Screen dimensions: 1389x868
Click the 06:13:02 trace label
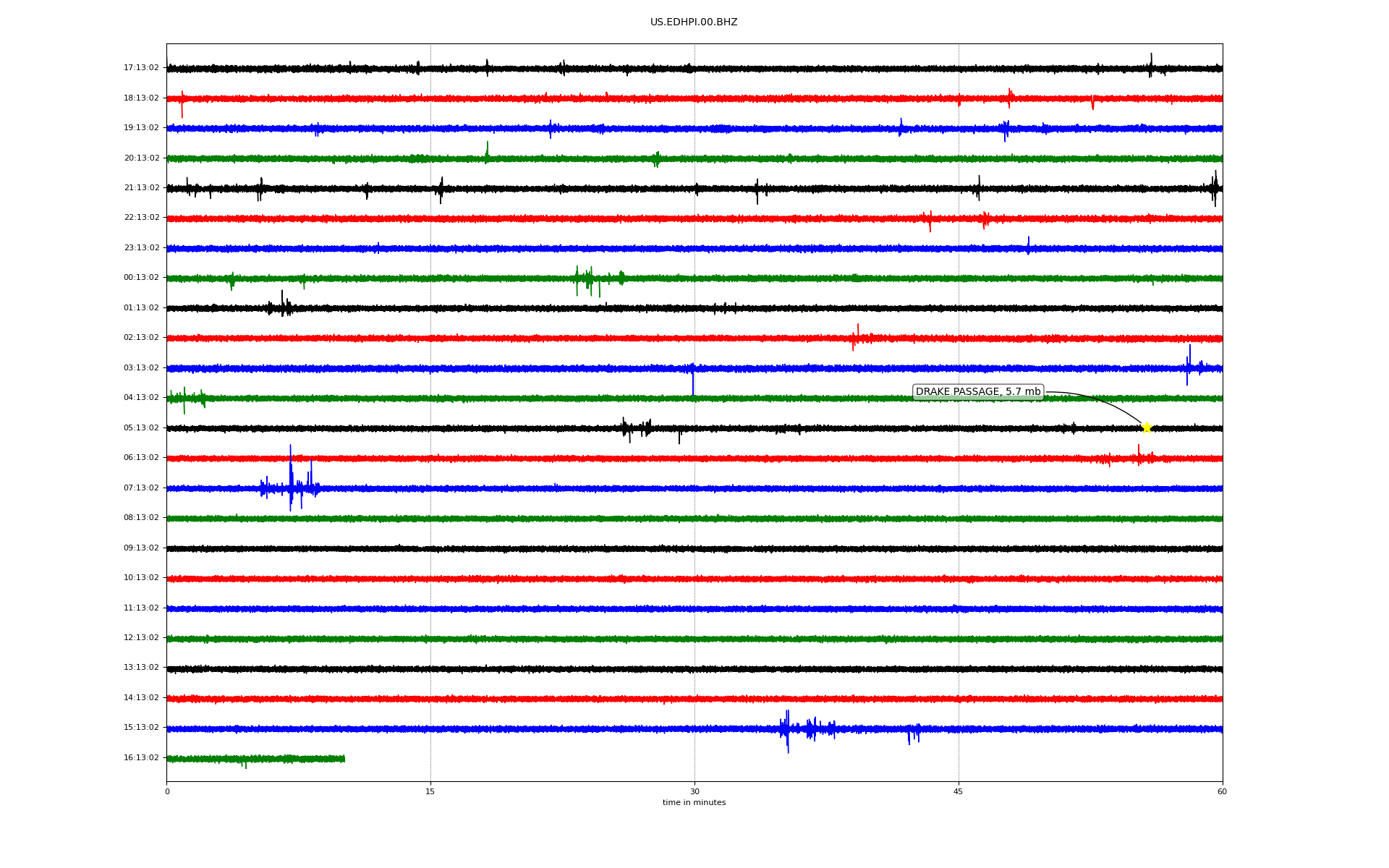click(x=141, y=458)
